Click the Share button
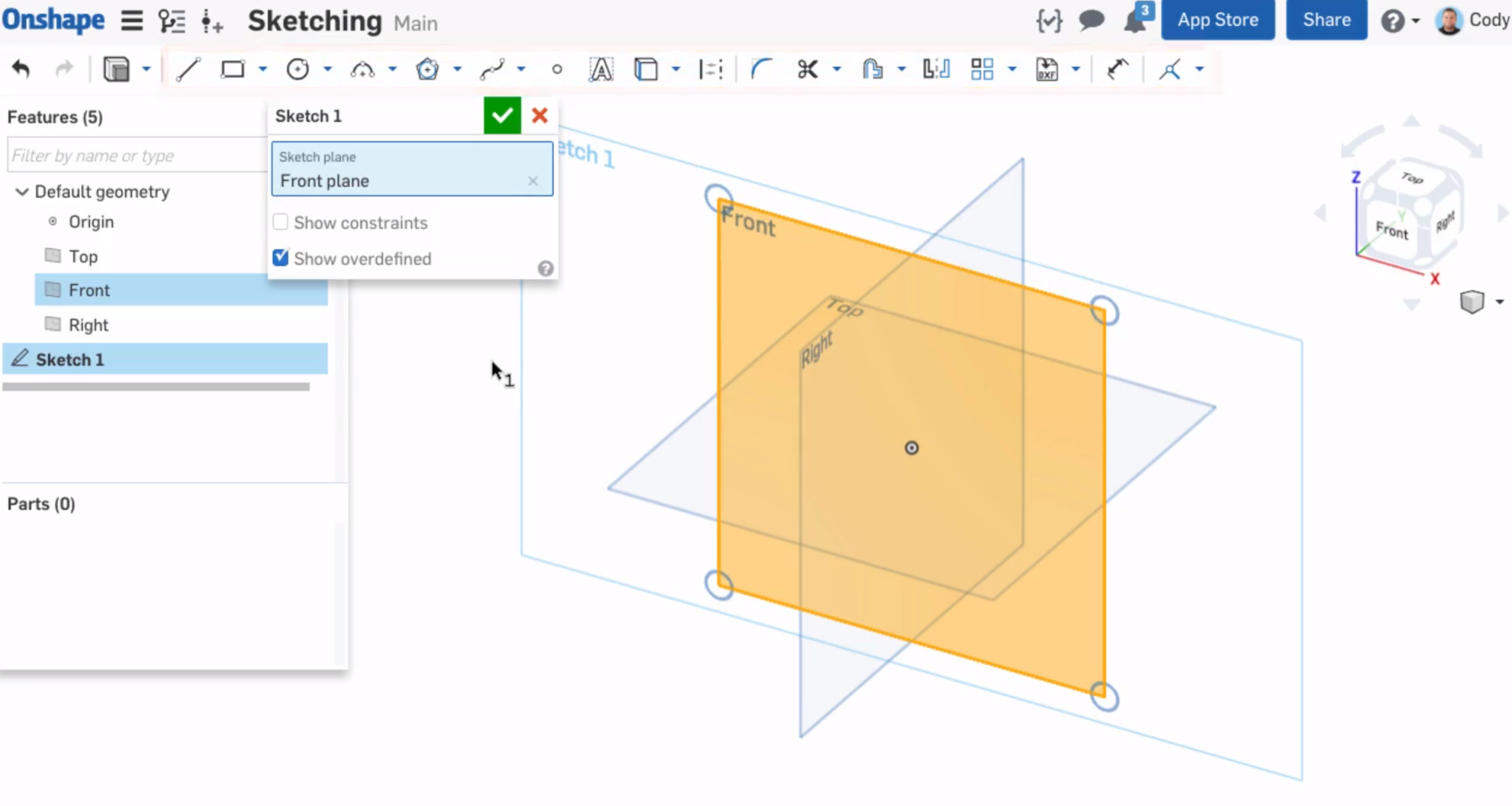 pos(1327,20)
